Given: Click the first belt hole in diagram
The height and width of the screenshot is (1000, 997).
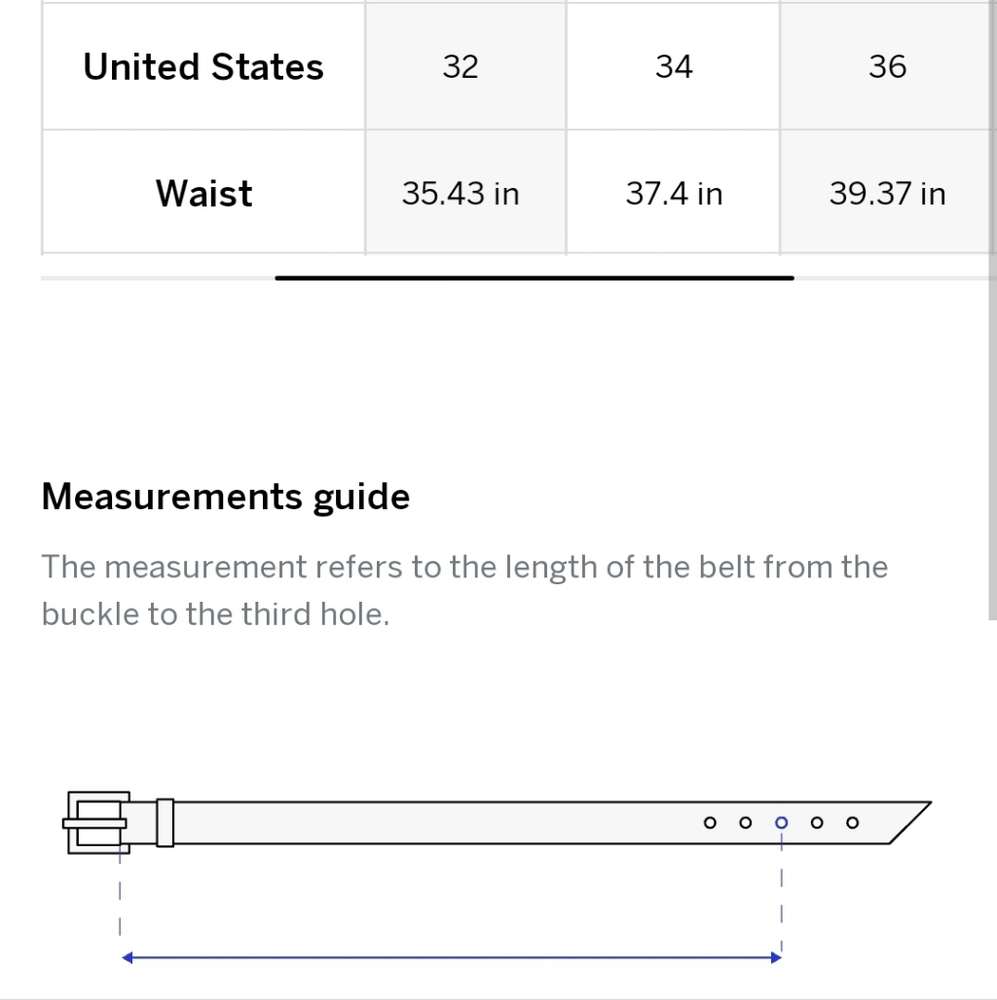Looking at the screenshot, I should 709,823.
